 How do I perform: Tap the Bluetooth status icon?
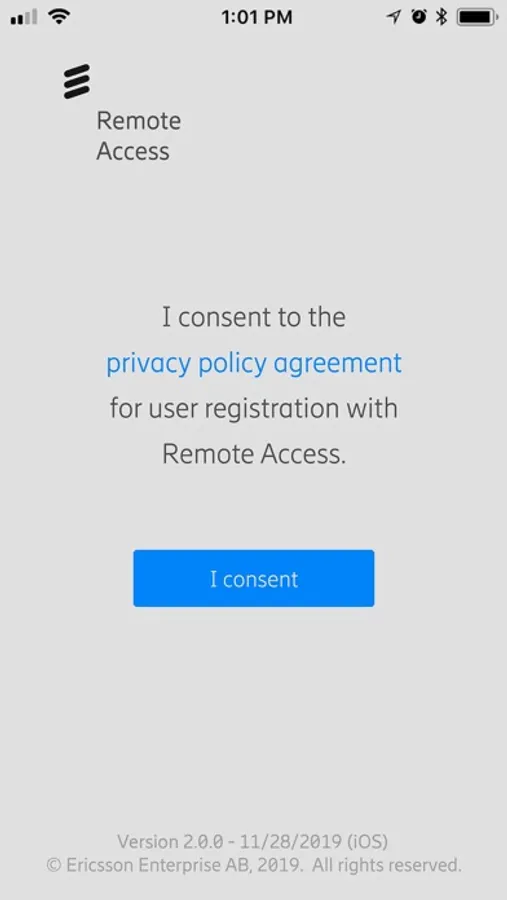point(441,17)
